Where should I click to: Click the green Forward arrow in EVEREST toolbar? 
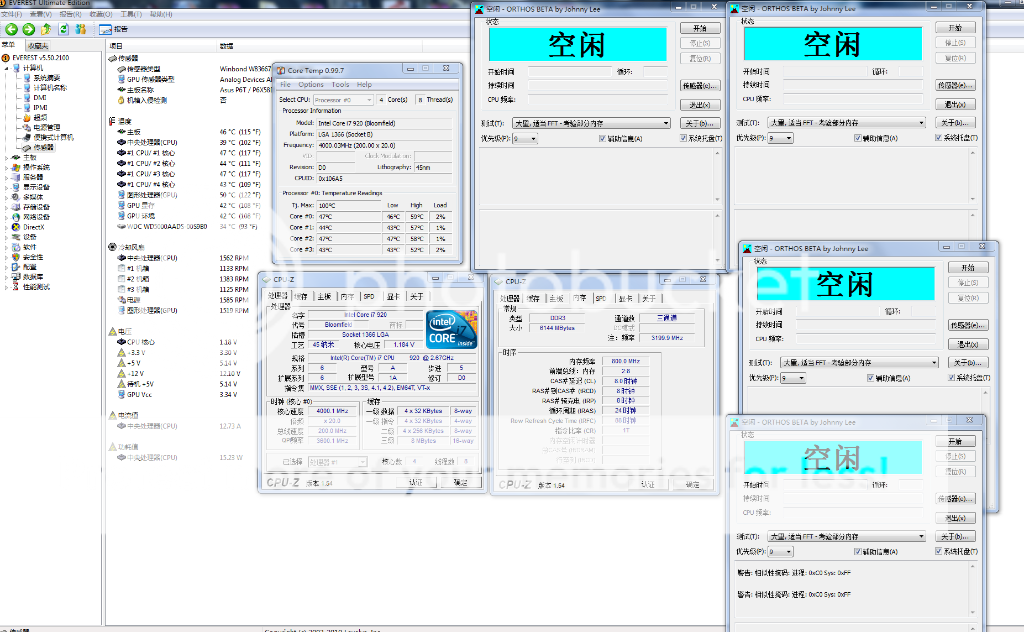coord(28,30)
